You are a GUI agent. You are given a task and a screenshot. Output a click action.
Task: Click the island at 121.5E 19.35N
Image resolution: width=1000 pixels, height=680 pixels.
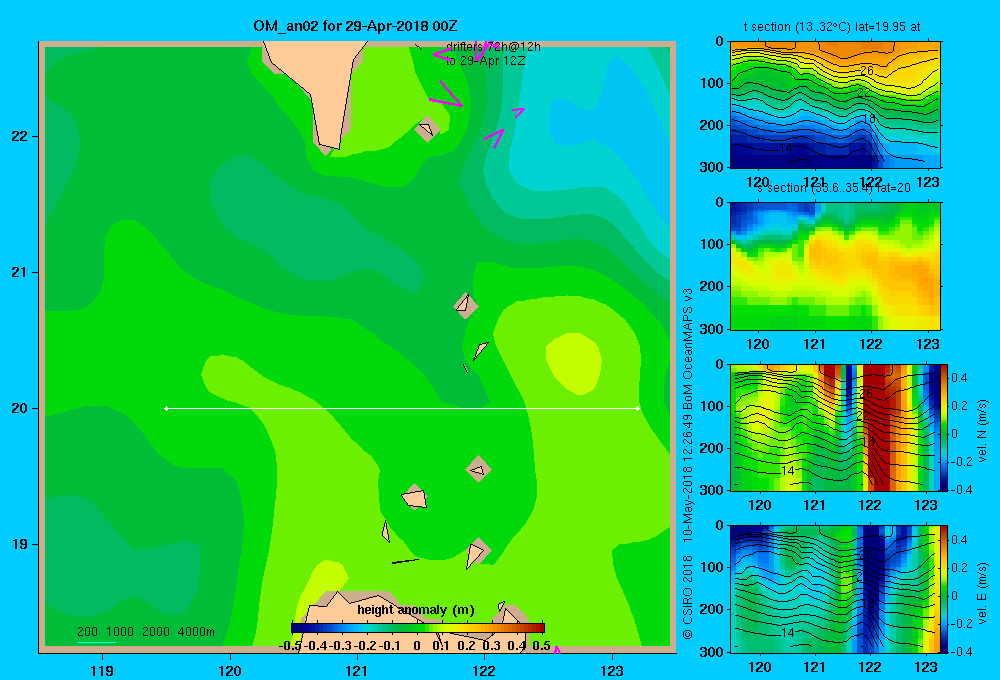415,497
